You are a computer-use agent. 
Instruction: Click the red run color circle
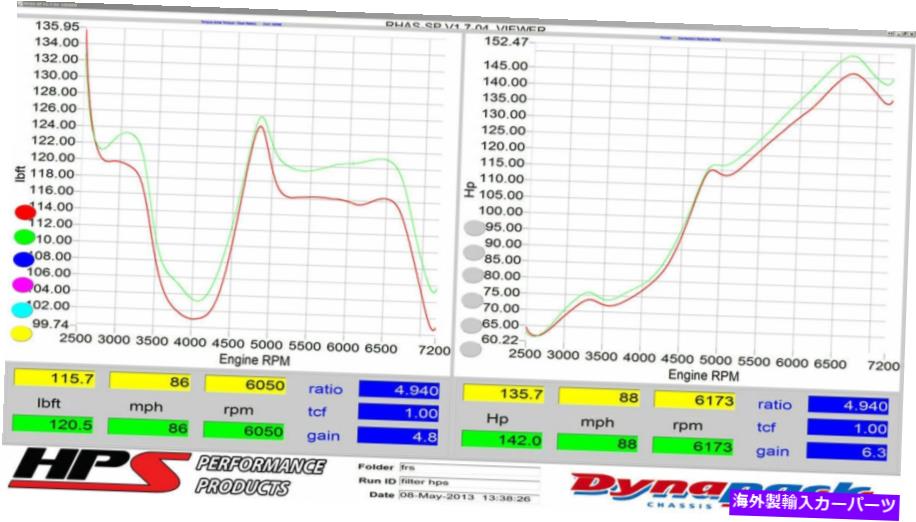(24, 213)
